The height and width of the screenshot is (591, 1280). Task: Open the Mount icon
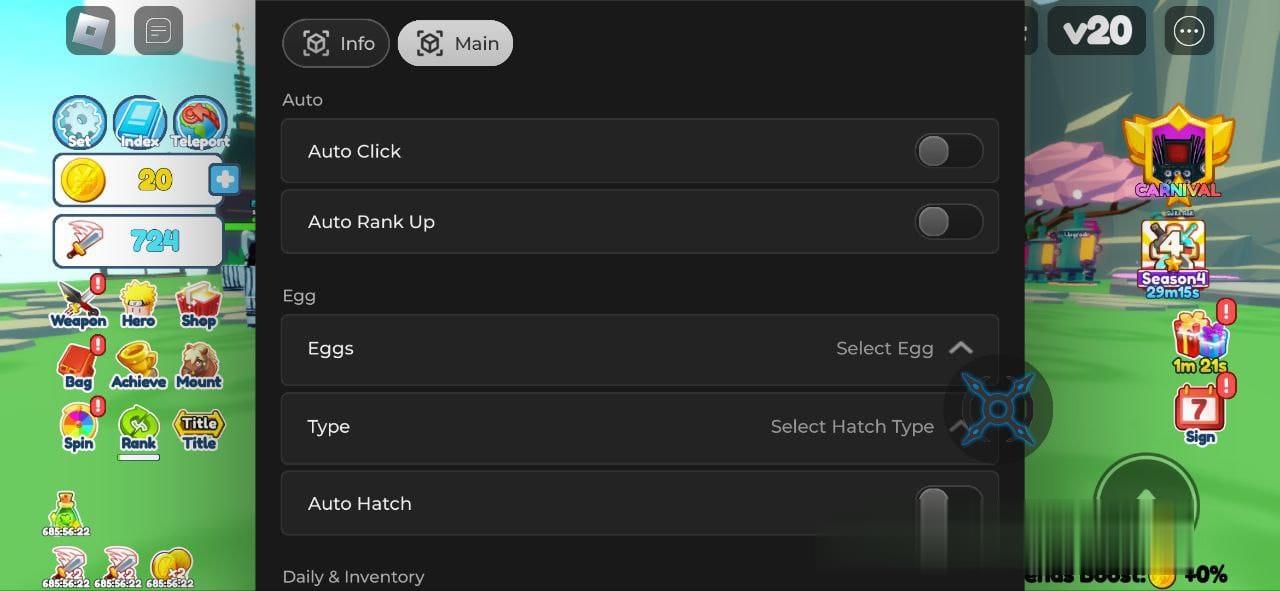click(x=198, y=365)
